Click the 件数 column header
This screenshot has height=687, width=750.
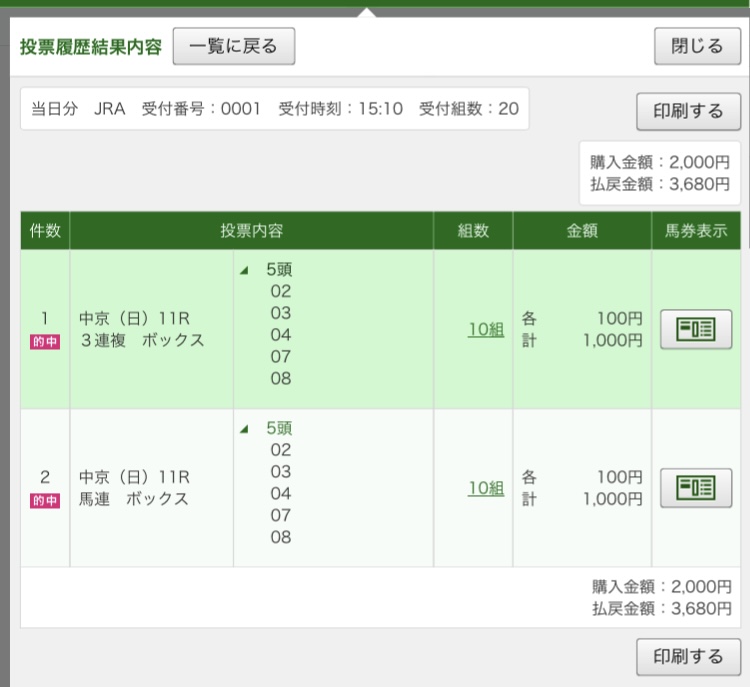[45, 231]
